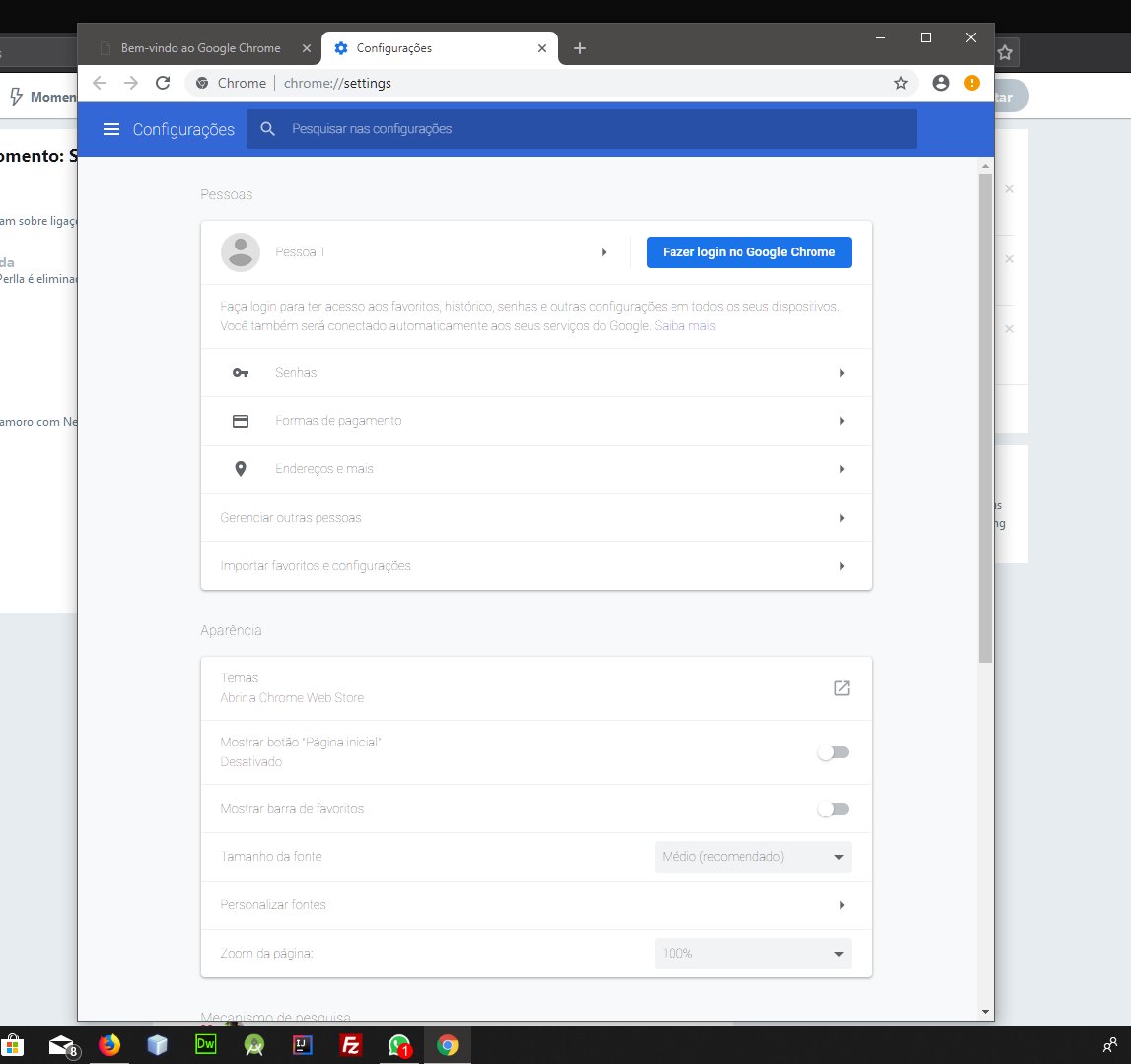Close the Configurações tab
The width and height of the screenshot is (1131, 1064).
(542, 48)
